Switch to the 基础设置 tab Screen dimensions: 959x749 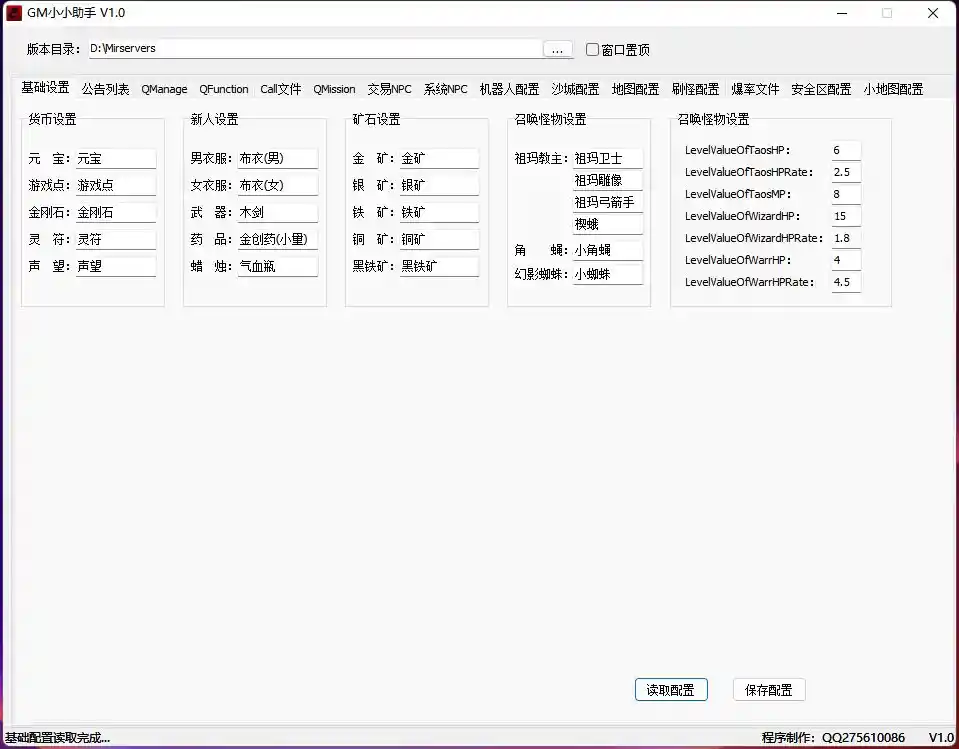coord(45,87)
